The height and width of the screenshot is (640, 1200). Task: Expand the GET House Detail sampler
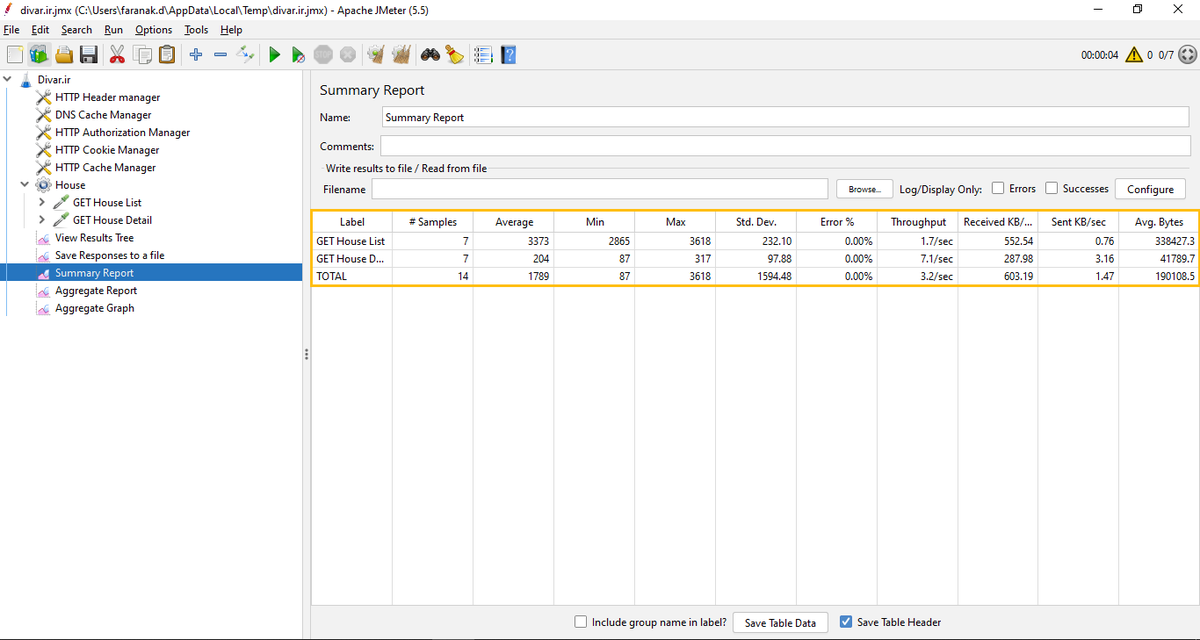[42, 220]
